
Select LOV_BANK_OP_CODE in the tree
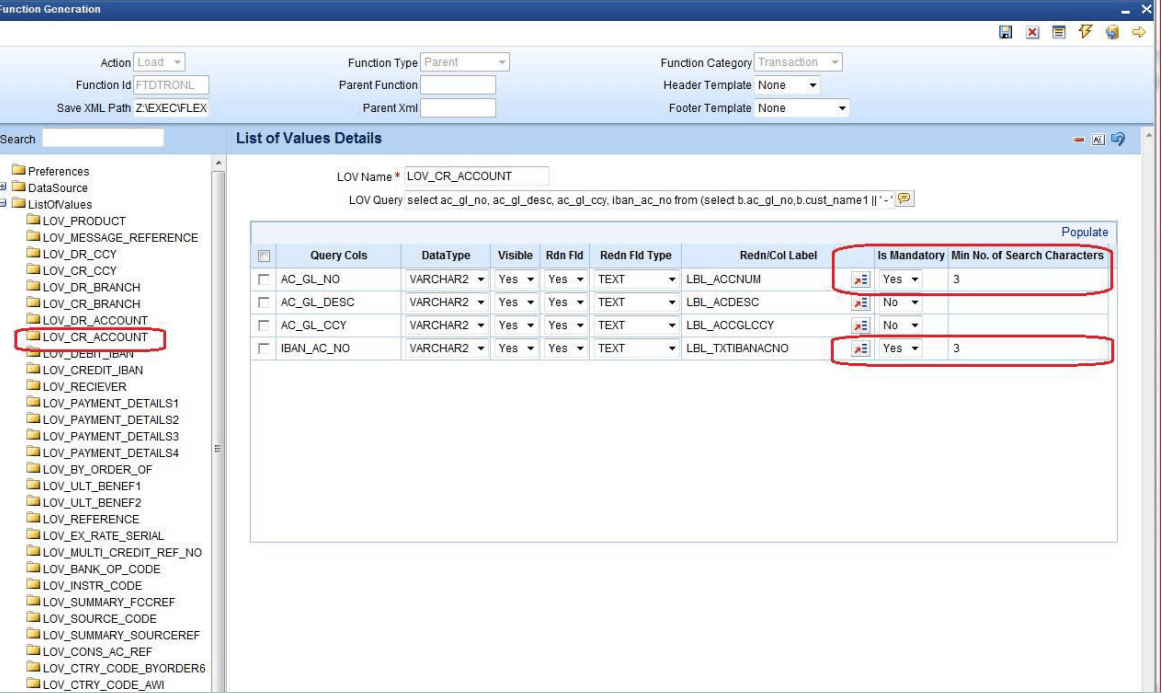point(101,569)
